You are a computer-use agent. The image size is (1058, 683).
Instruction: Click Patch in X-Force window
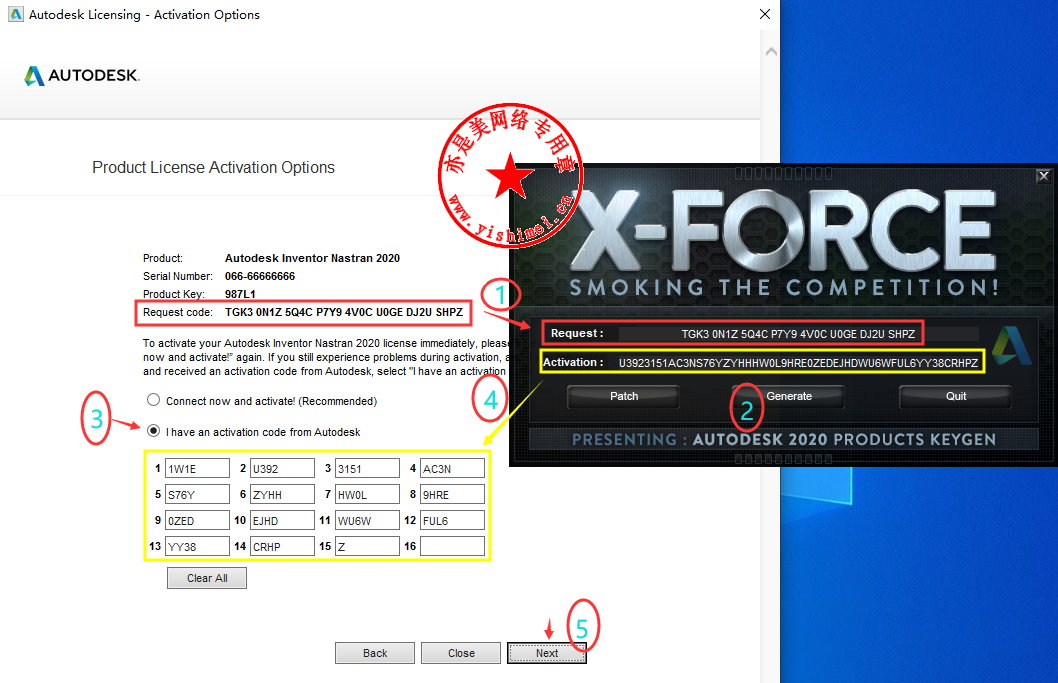[623, 396]
